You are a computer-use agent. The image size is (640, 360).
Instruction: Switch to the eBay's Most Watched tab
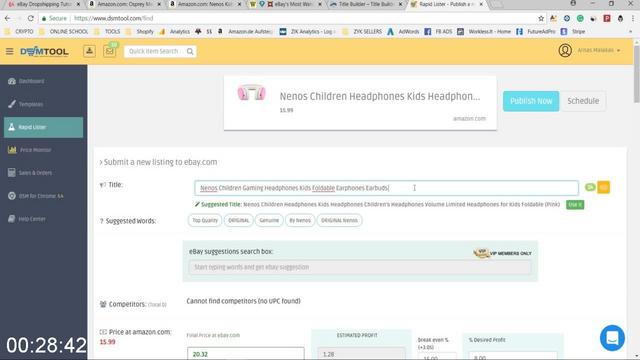pos(286,4)
